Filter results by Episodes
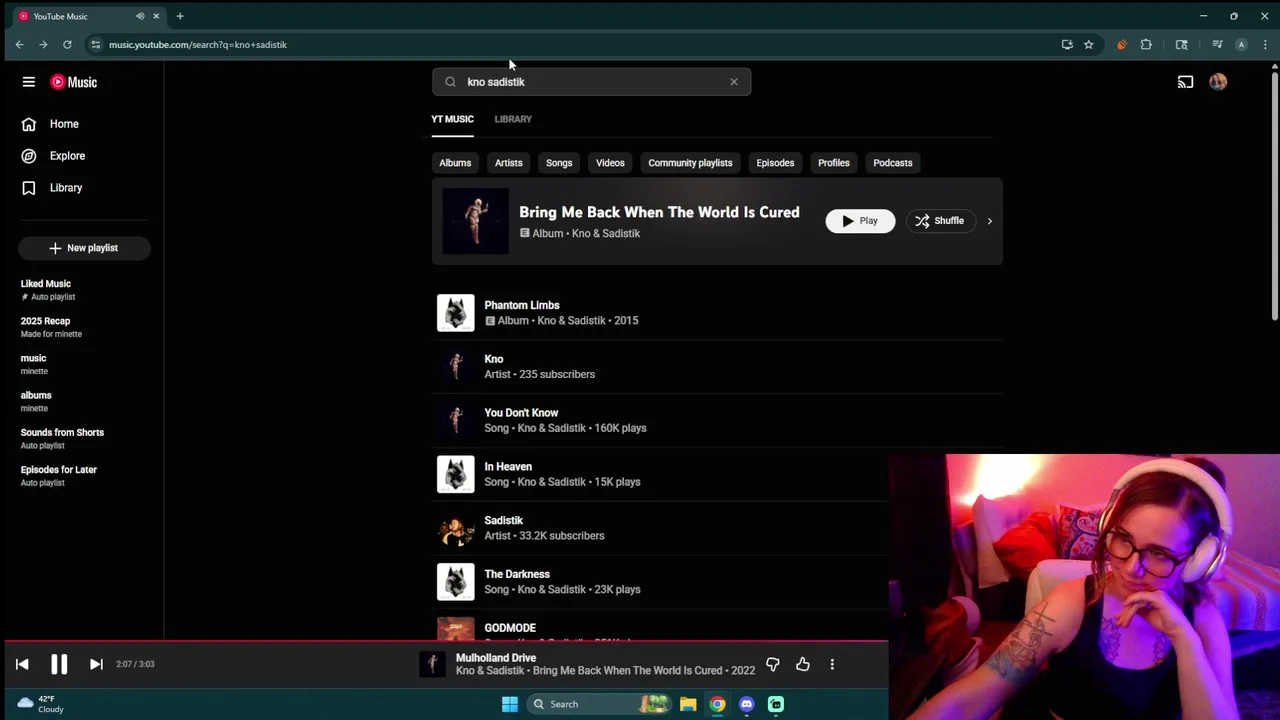 pos(775,163)
